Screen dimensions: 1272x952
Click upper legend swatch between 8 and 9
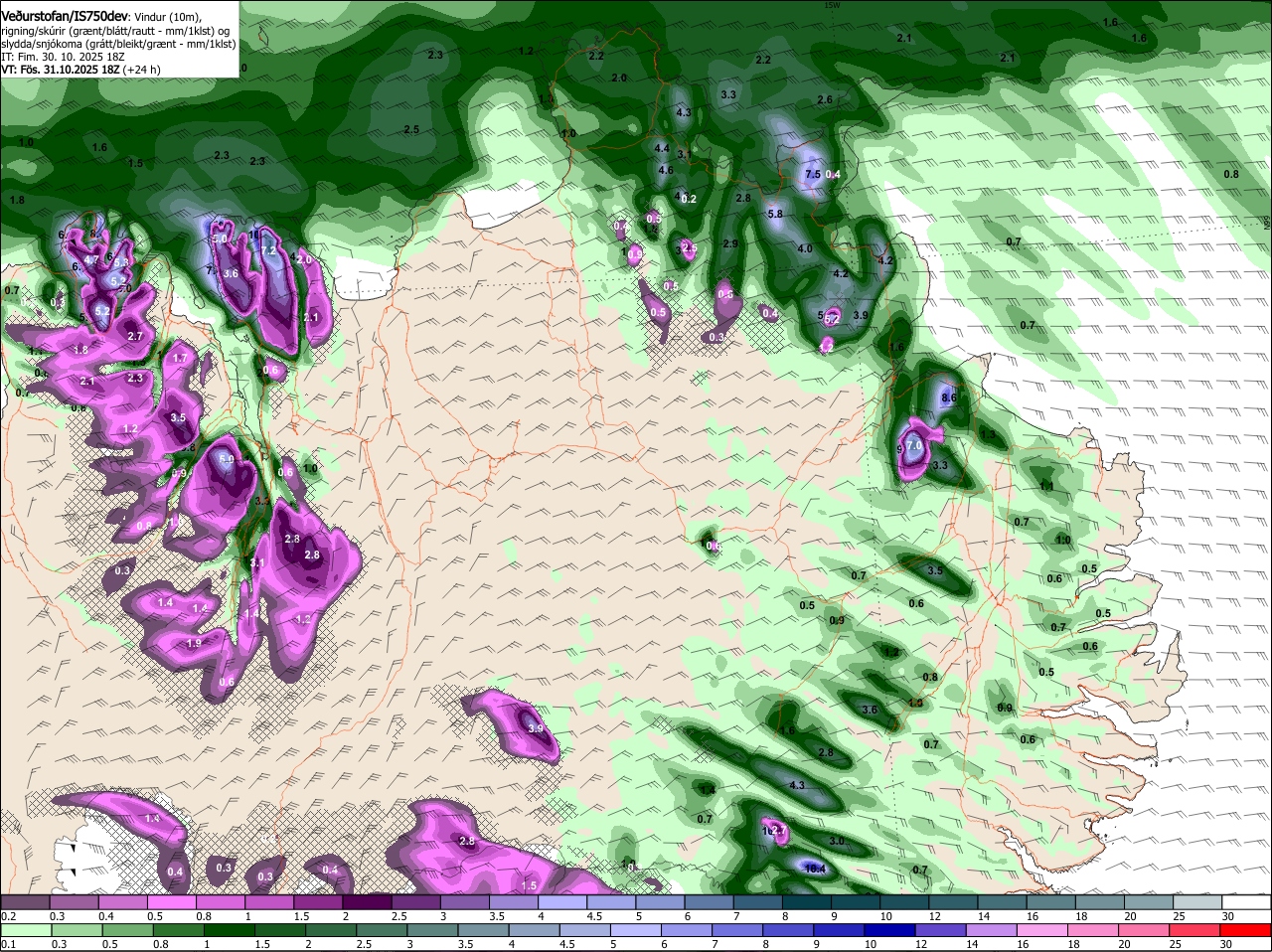pyautogui.click(x=807, y=902)
